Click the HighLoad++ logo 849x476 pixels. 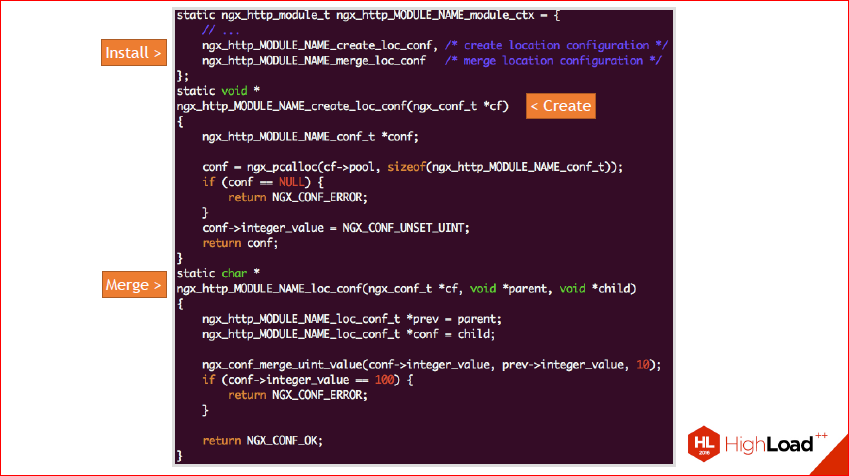pyautogui.click(x=757, y=444)
